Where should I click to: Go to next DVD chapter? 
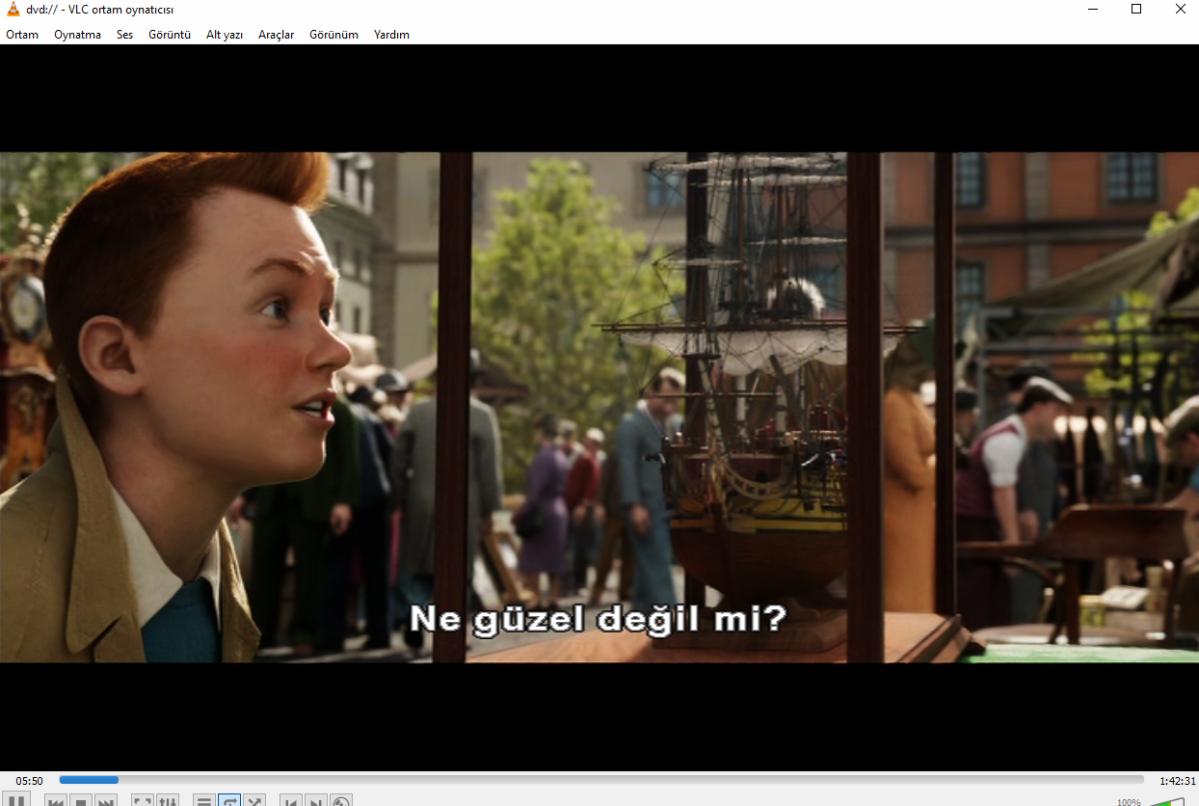click(x=316, y=801)
